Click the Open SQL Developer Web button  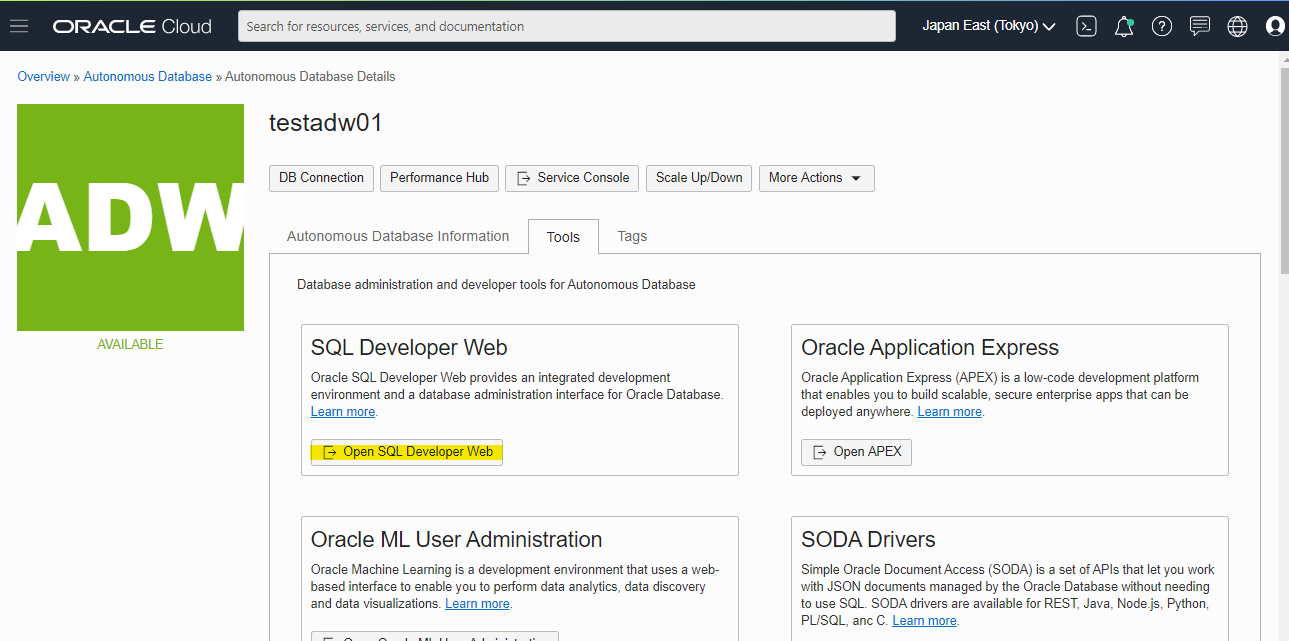pos(407,452)
